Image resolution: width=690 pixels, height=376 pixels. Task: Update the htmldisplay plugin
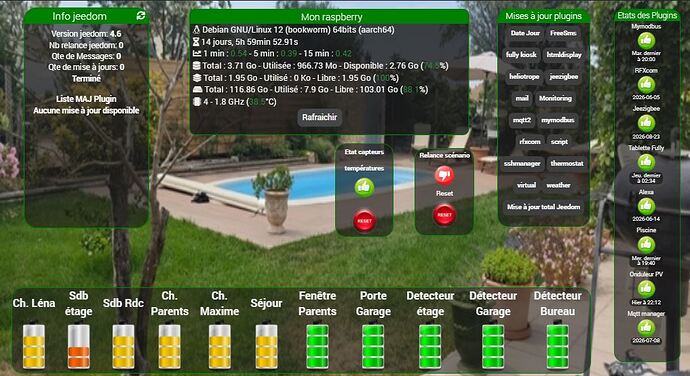[x=564, y=55]
